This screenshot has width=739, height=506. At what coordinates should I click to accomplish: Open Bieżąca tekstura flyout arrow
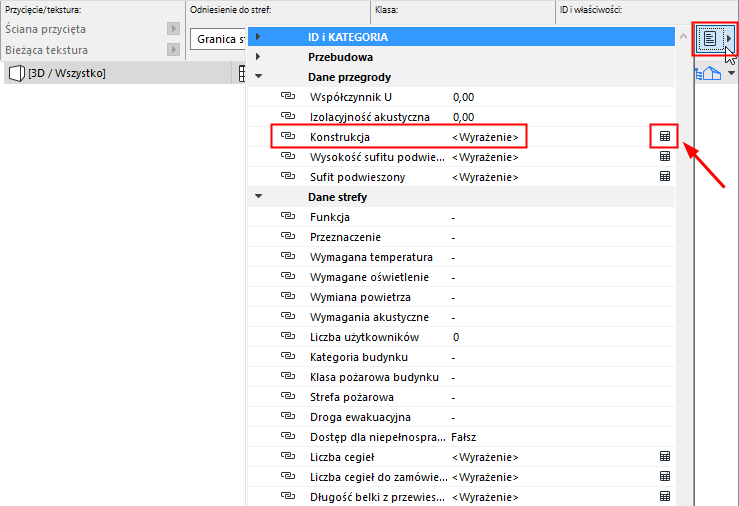point(173,49)
